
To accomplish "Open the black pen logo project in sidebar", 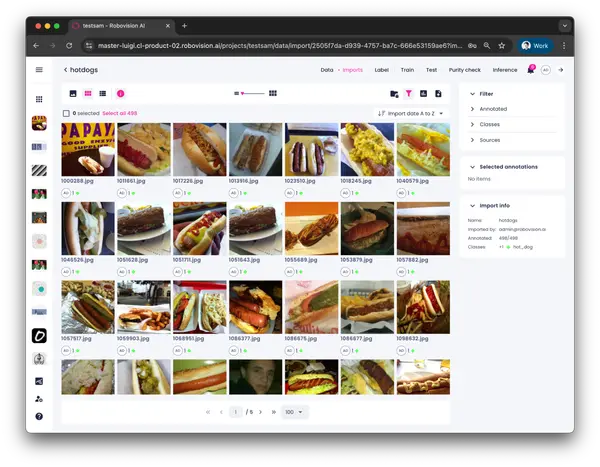I will coord(39,336).
